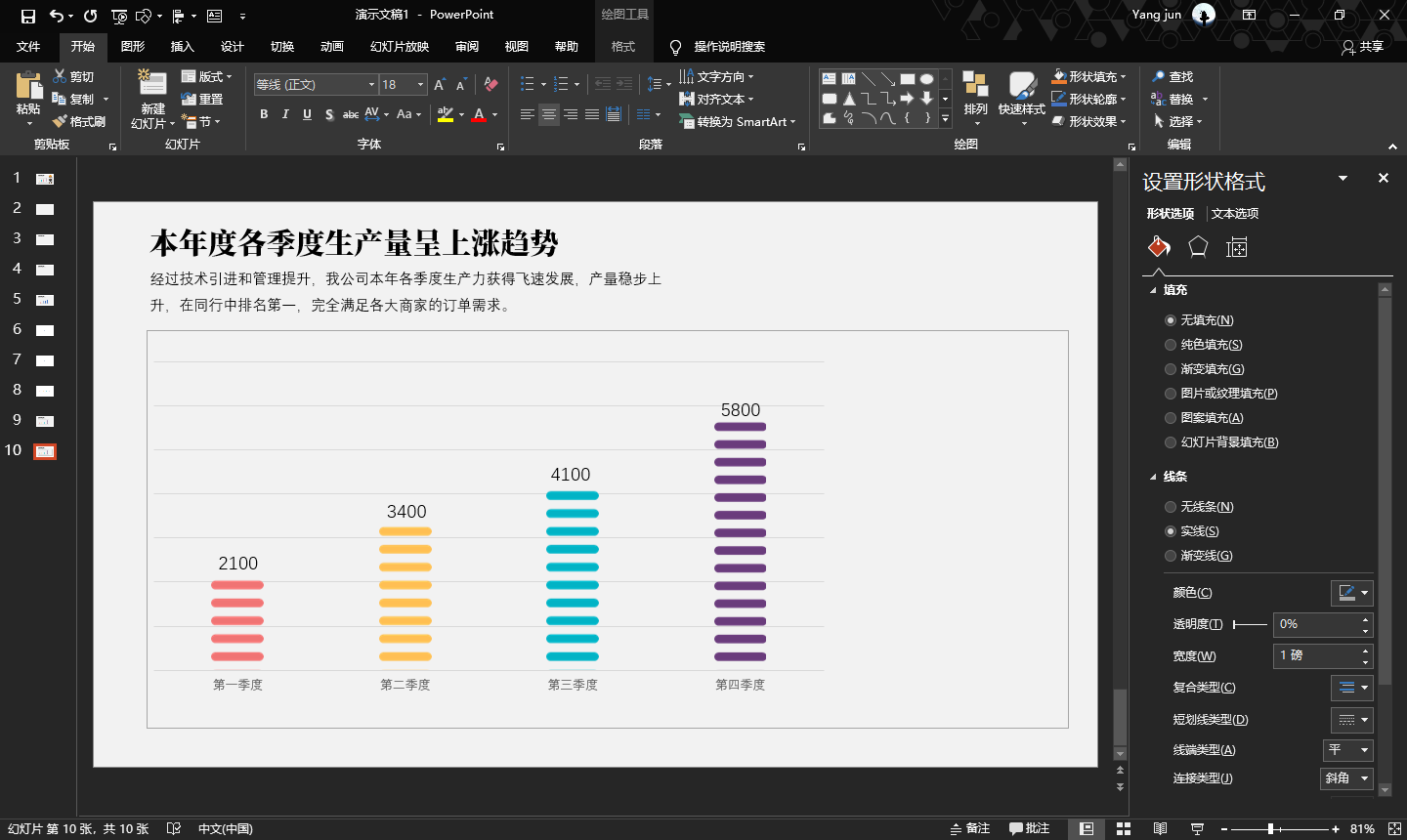
Task: Open the File (文件) menu
Action: click(28, 47)
